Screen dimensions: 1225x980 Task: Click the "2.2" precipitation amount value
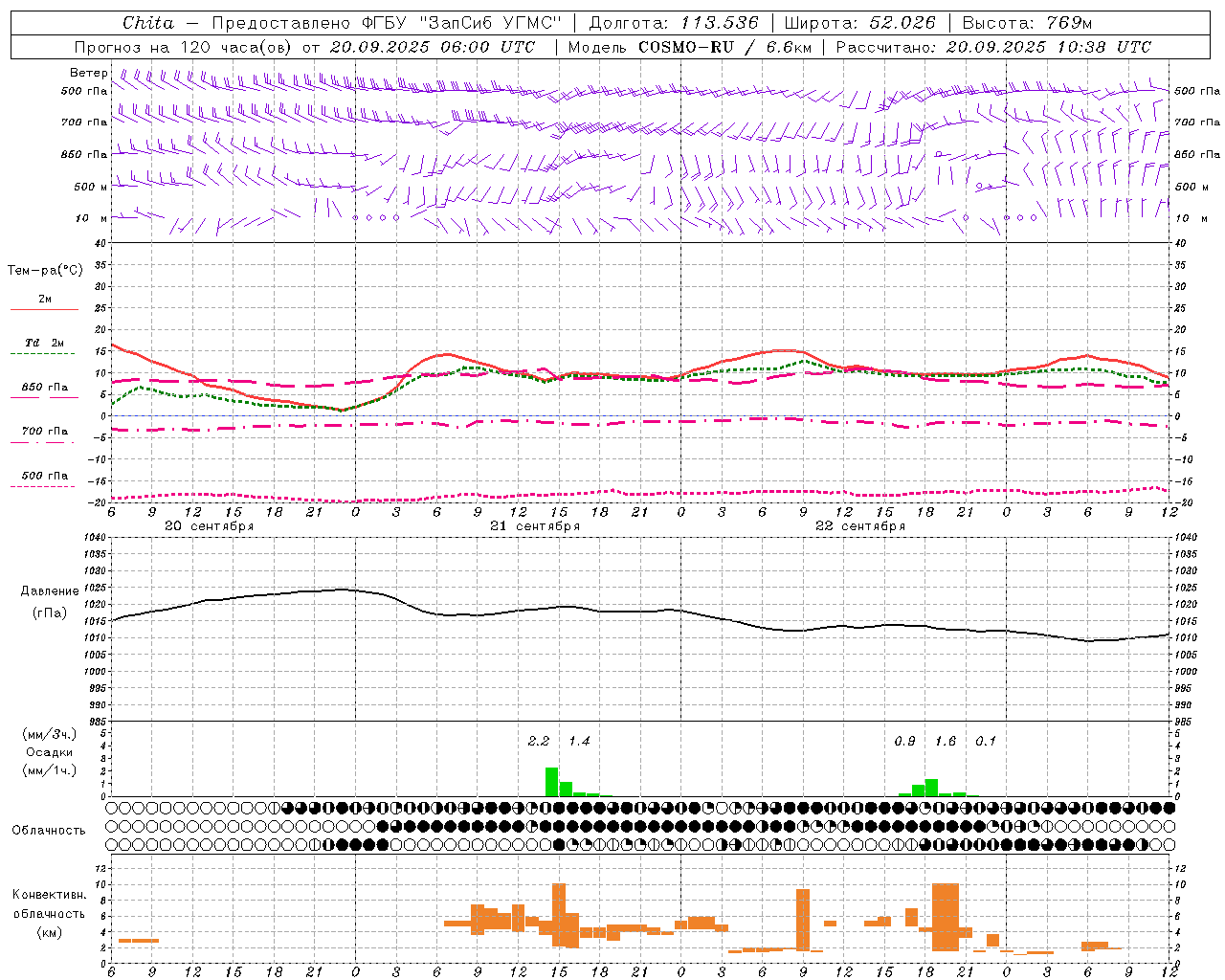click(x=539, y=742)
